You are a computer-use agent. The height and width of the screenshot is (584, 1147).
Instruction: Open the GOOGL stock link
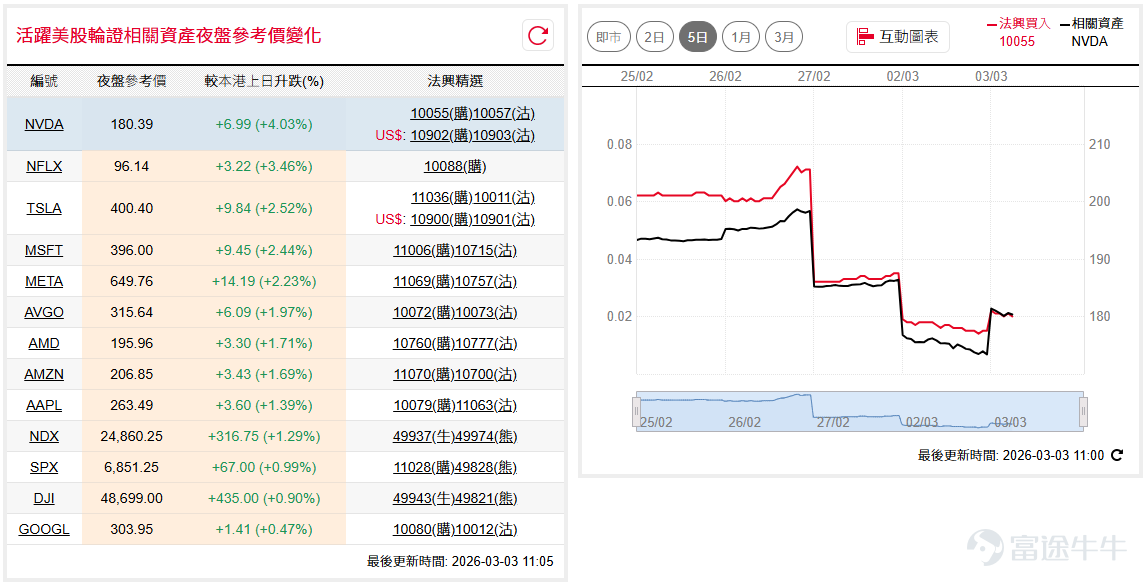click(44, 528)
